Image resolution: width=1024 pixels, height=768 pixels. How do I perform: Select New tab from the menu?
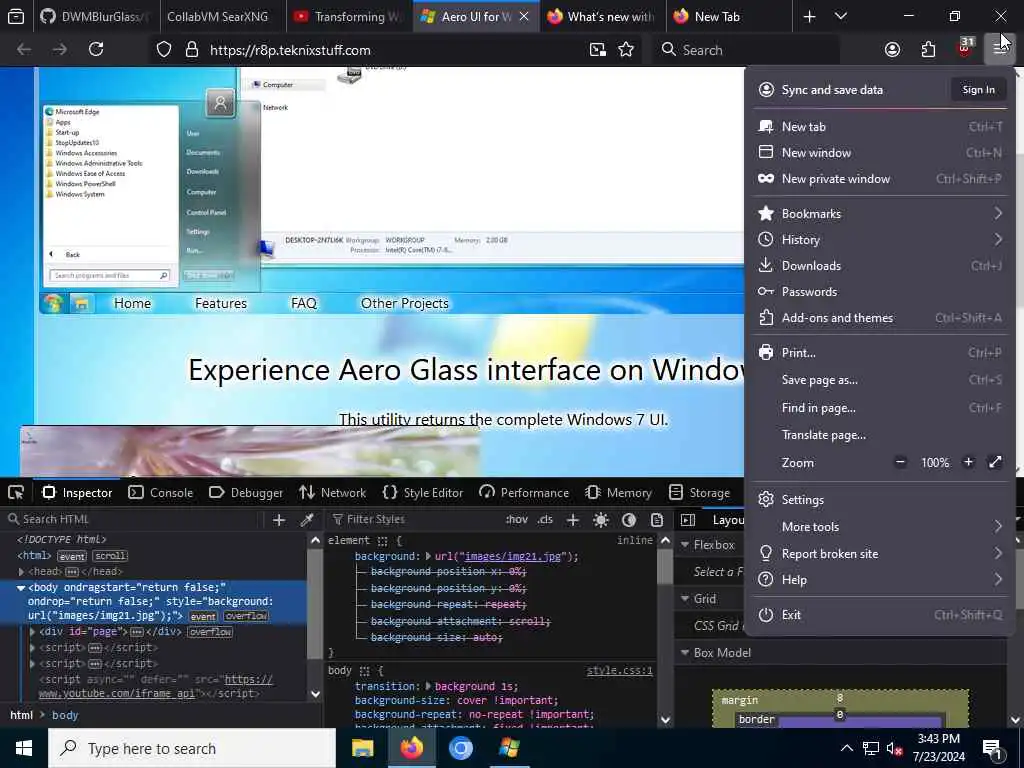click(x=880, y=127)
